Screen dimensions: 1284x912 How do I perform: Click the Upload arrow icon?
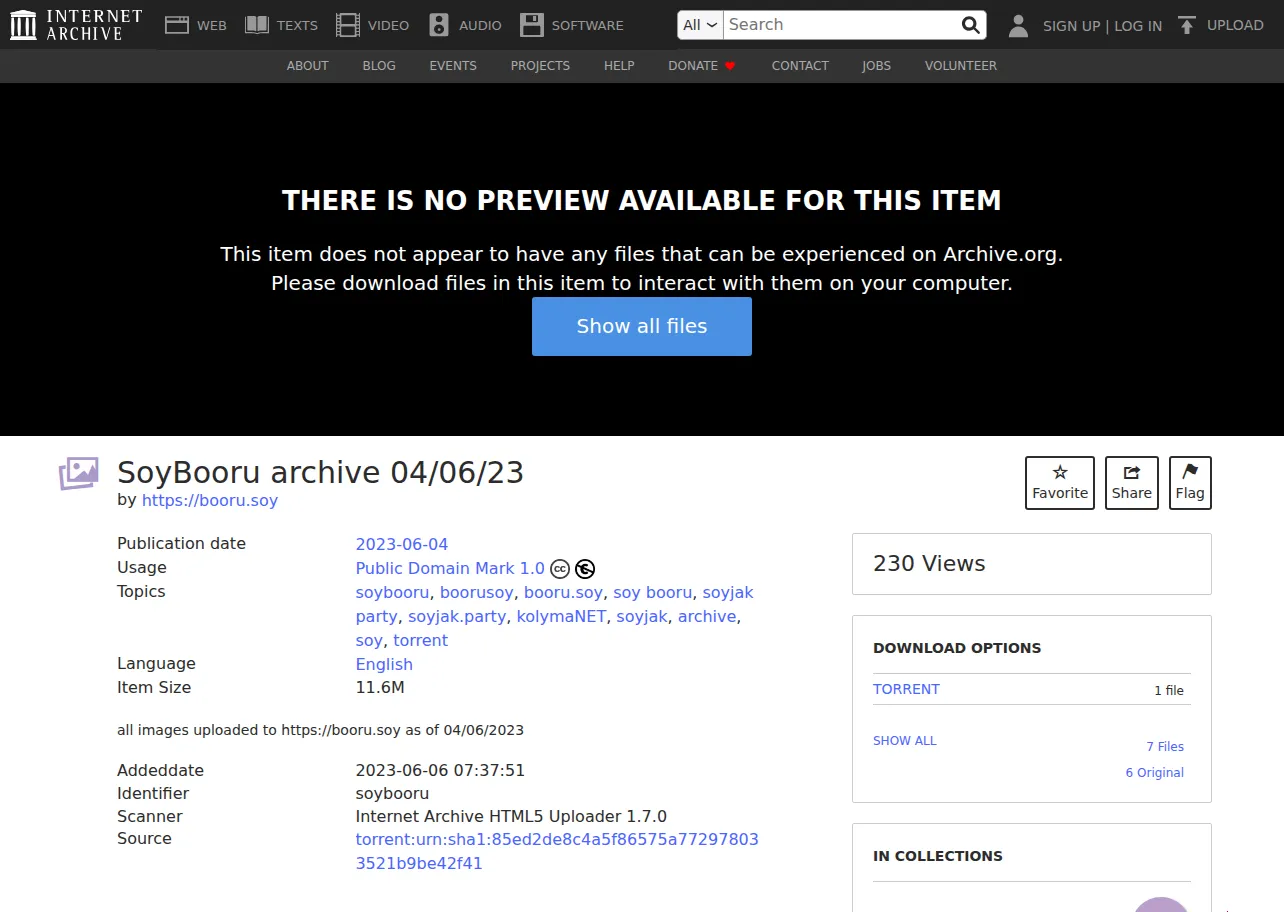(x=1186, y=25)
